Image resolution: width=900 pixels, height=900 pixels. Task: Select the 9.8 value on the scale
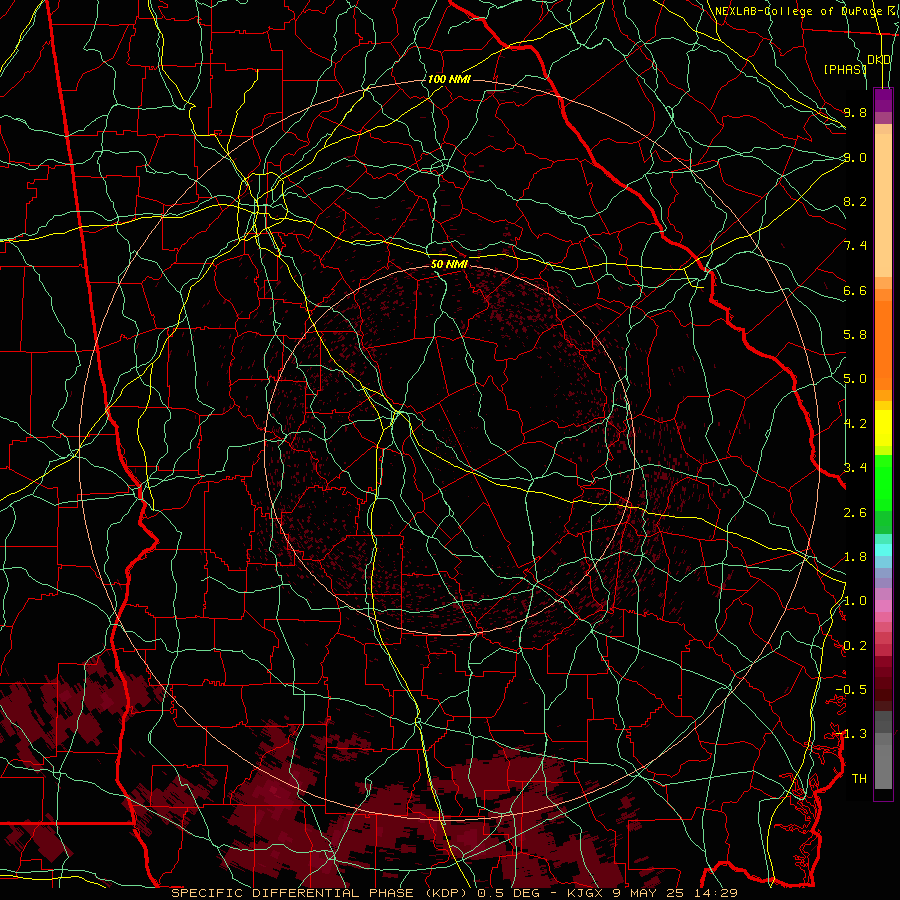pos(855,112)
